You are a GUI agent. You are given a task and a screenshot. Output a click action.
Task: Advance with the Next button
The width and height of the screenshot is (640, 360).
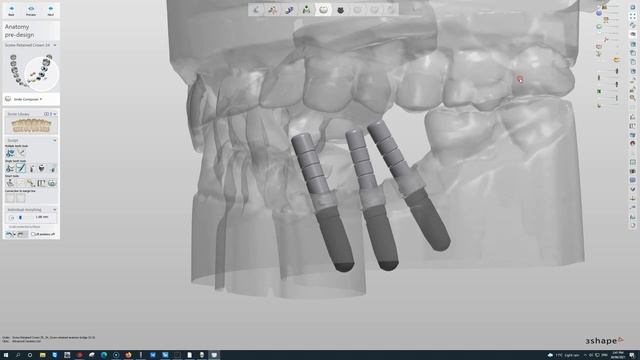click(x=51, y=11)
